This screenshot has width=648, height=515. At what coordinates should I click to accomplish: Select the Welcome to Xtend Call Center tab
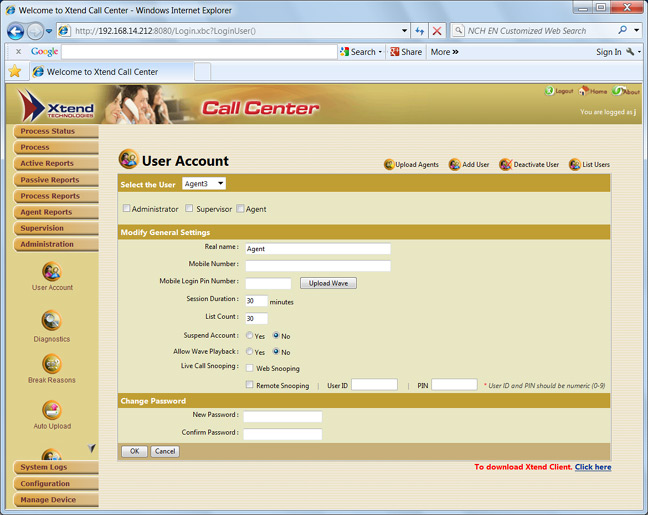pos(111,72)
